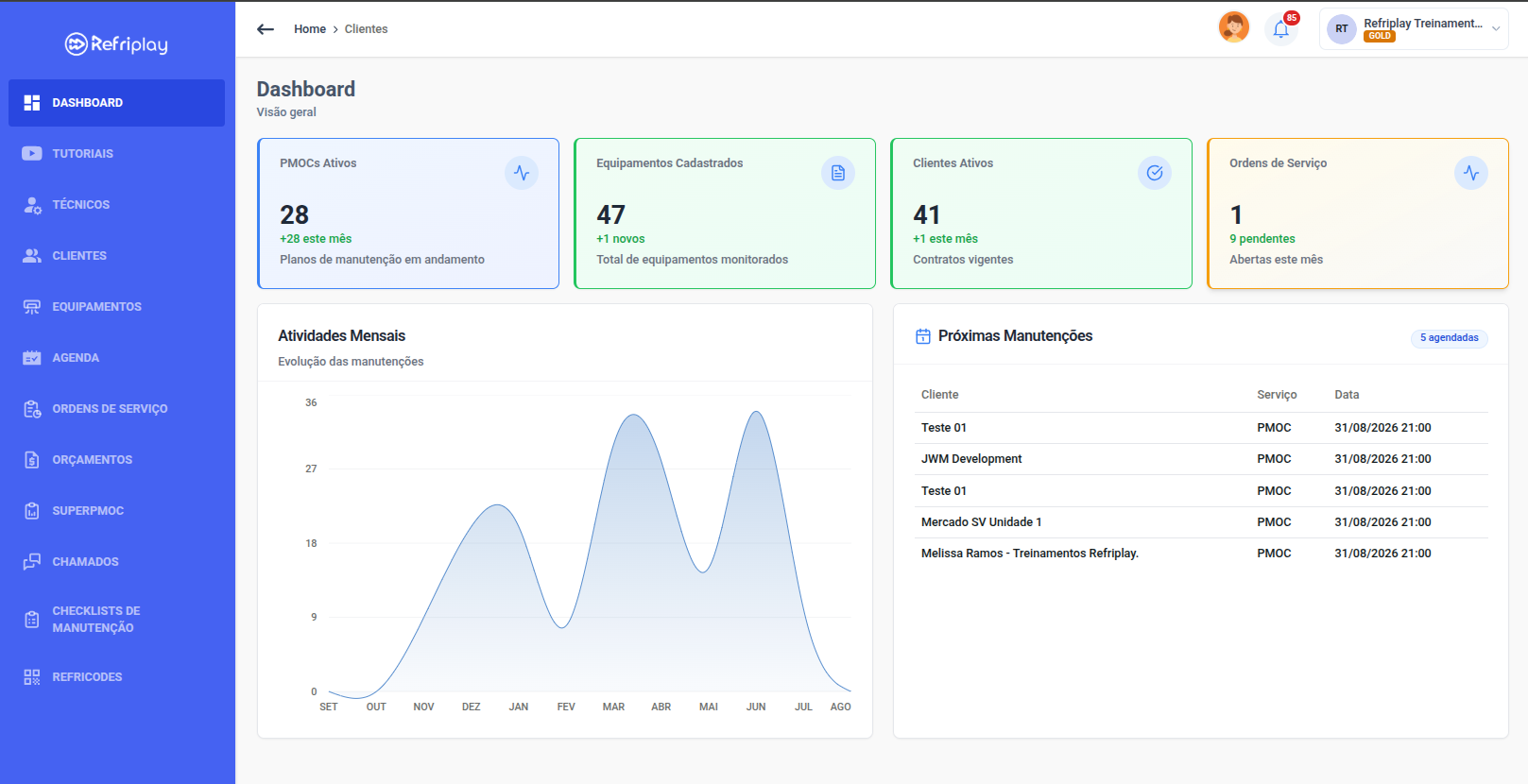The height and width of the screenshot is (784, 1528).
Task: Click checkmark icon on Clientes Ativos card
Action: tap(1155, 173)
